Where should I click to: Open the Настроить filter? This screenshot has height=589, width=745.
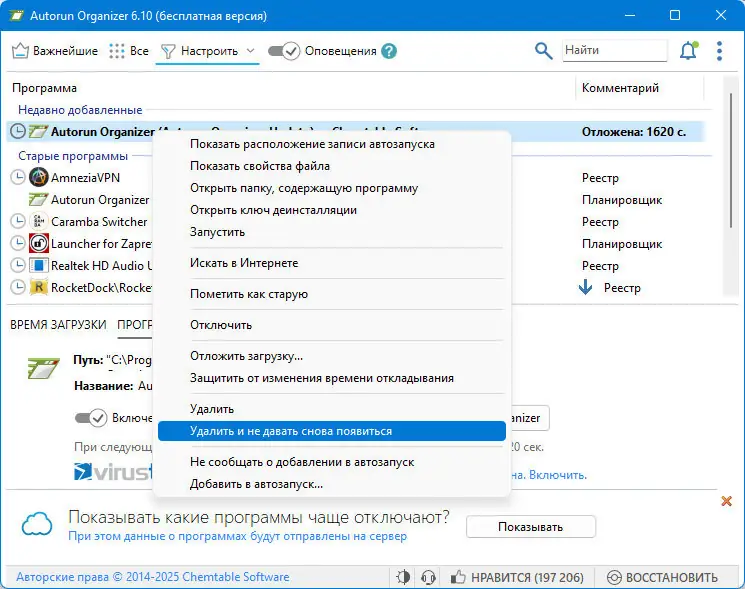coord(200,51)
